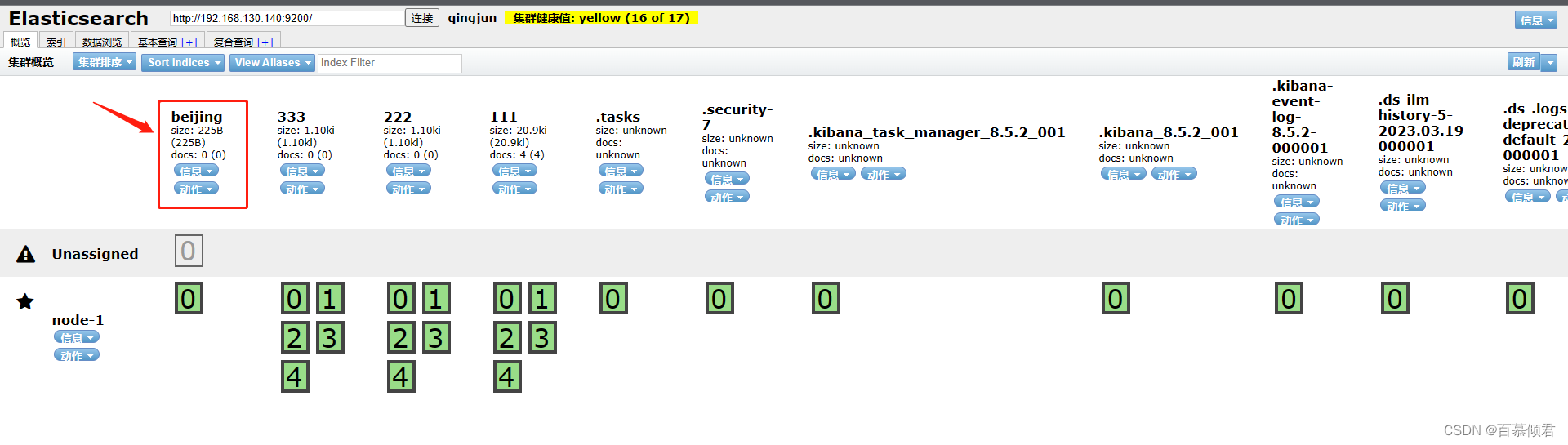Select shard 2 of index 111

coord(507,338)
